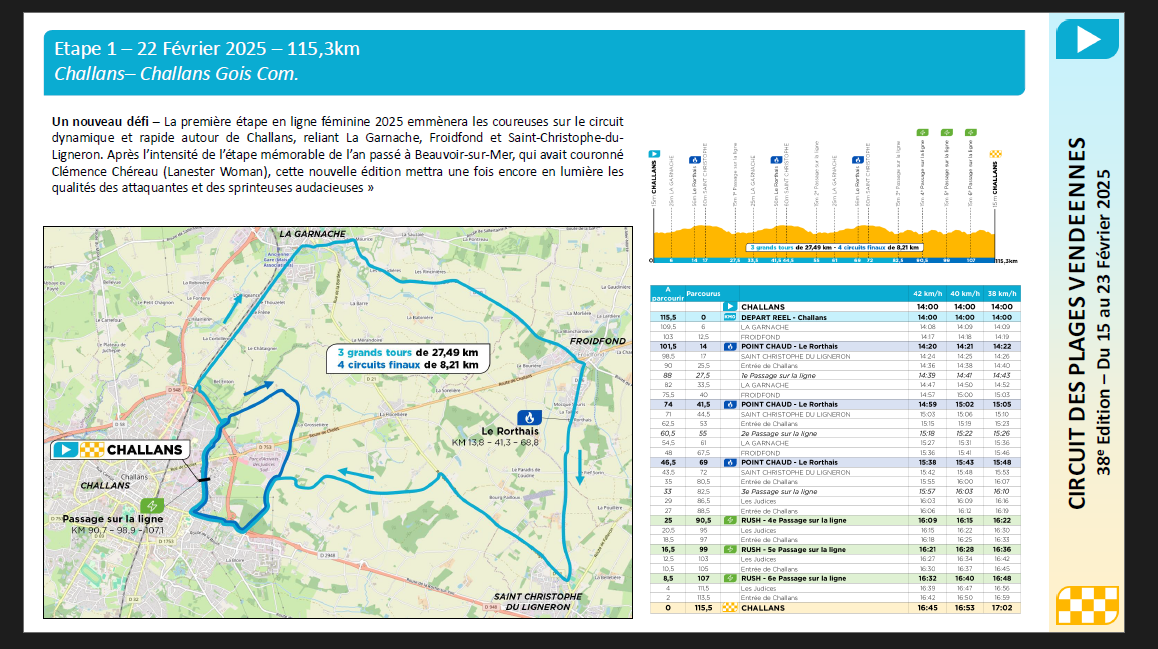
Task: Click the grands tours and circuits finaux caption on the elevation profile
Action: coord(835,247)
